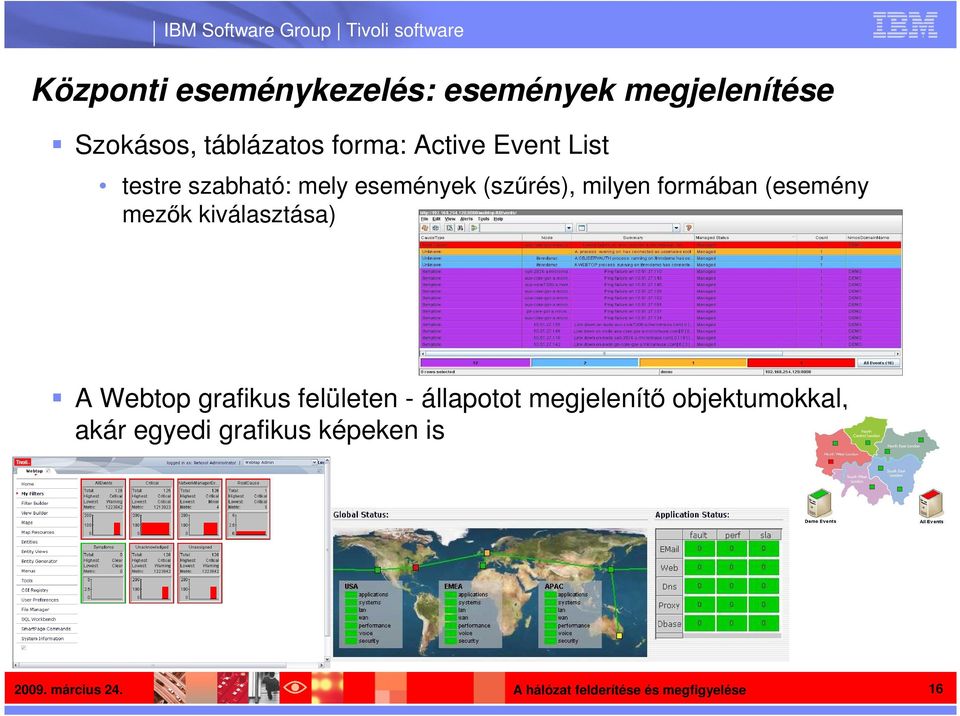Select the red critical event row
Viewport: 960px width, 716px height.
(x=660, y=245)
